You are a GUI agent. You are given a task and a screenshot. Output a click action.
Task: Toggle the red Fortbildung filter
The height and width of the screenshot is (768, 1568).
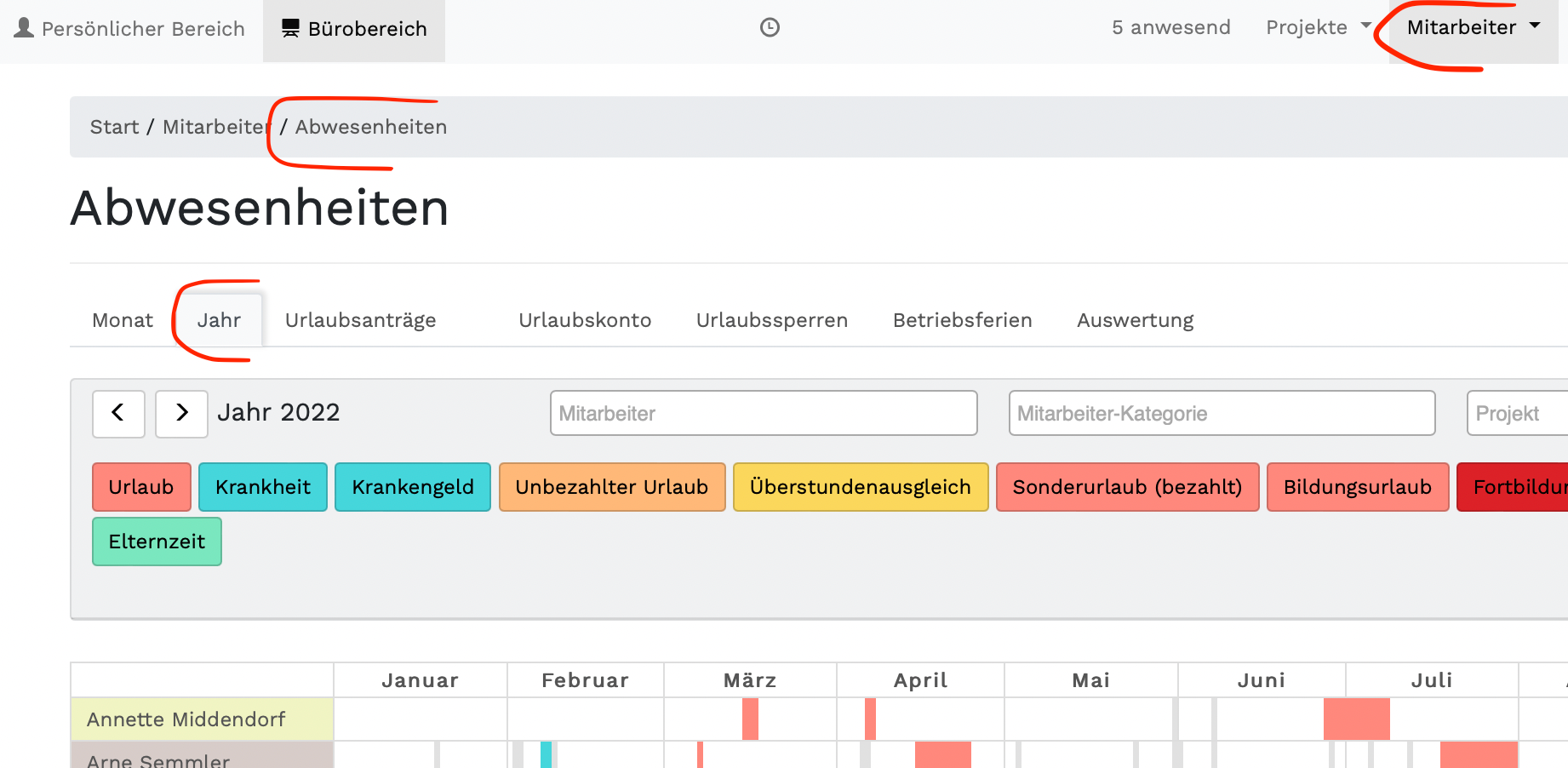[x=1513, y=487]
